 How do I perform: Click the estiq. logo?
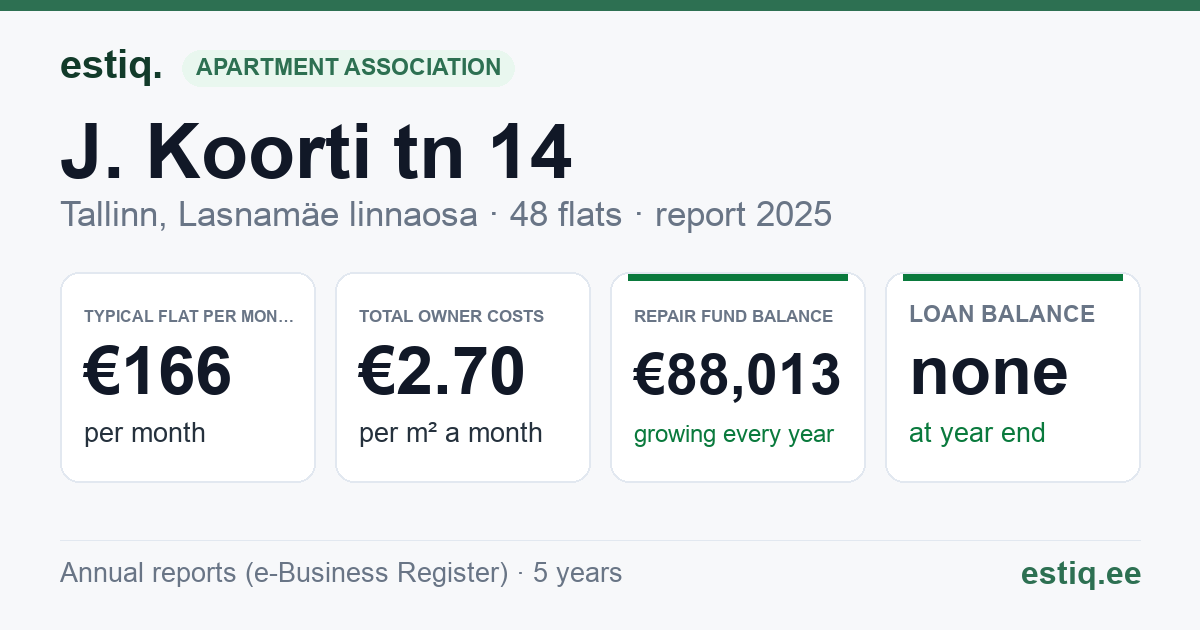pyautogui.click(x=111, y=66)
